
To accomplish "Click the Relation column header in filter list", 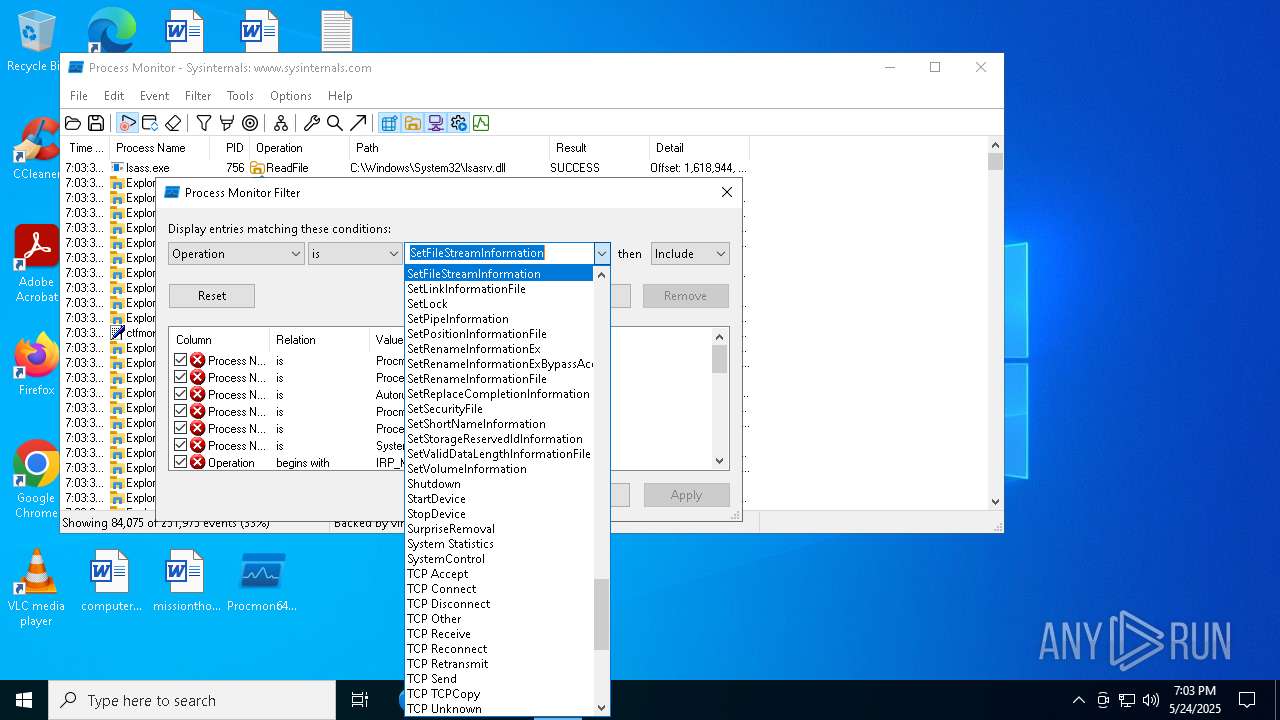I will coord(319,340).
